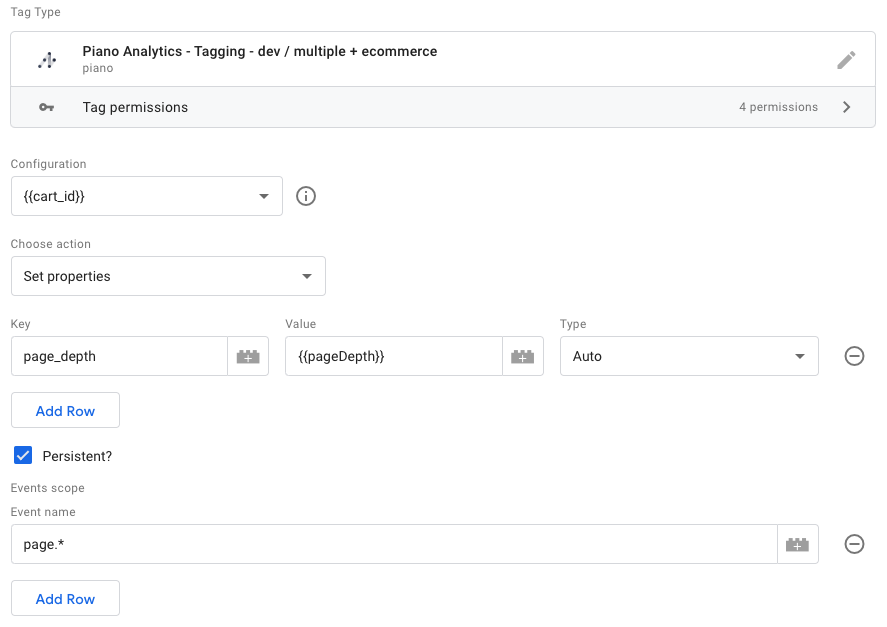Click the info icon next to Configuration

[307, 196]
